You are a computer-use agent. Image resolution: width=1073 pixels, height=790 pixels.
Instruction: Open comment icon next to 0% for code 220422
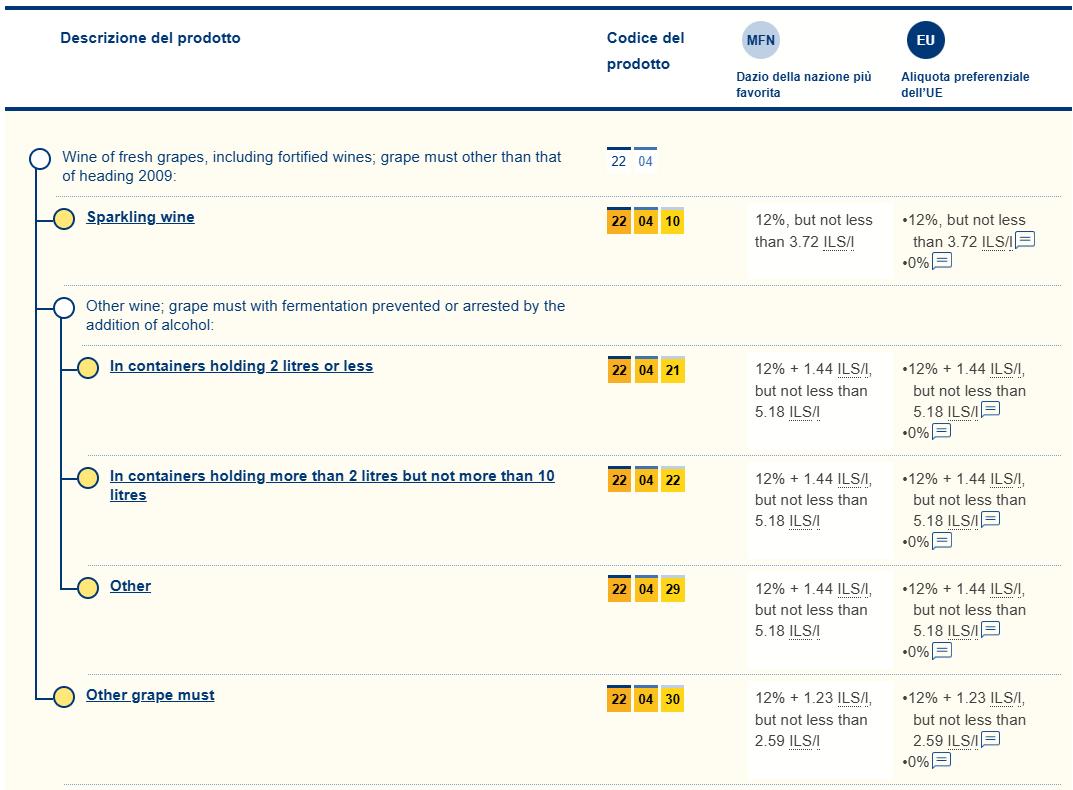click(941, 541)
